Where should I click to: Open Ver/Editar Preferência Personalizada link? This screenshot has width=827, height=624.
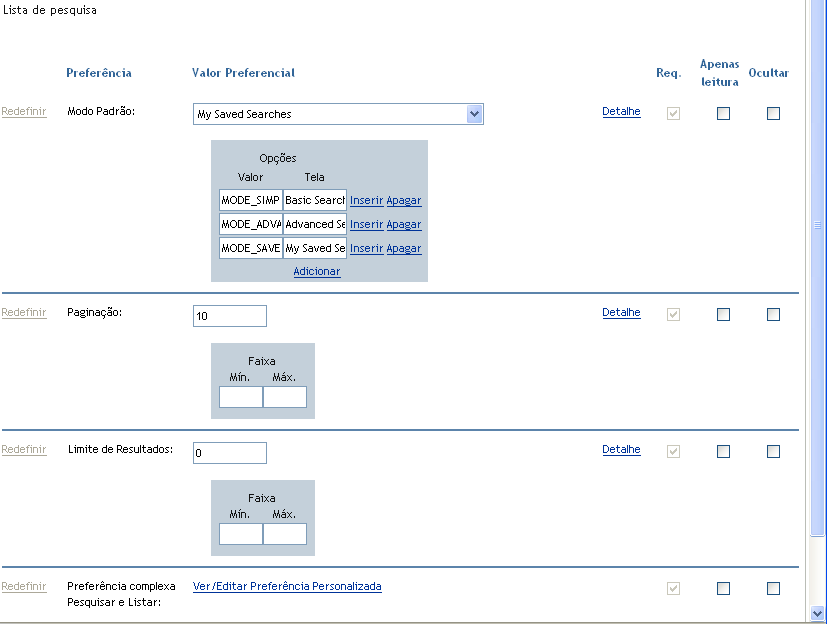click(287, 586)
